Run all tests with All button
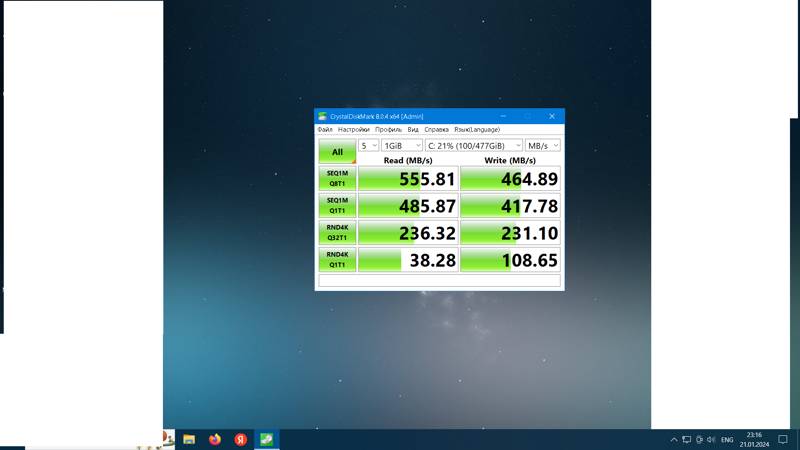This screenshot has height=450, width=800. (337, 152)
